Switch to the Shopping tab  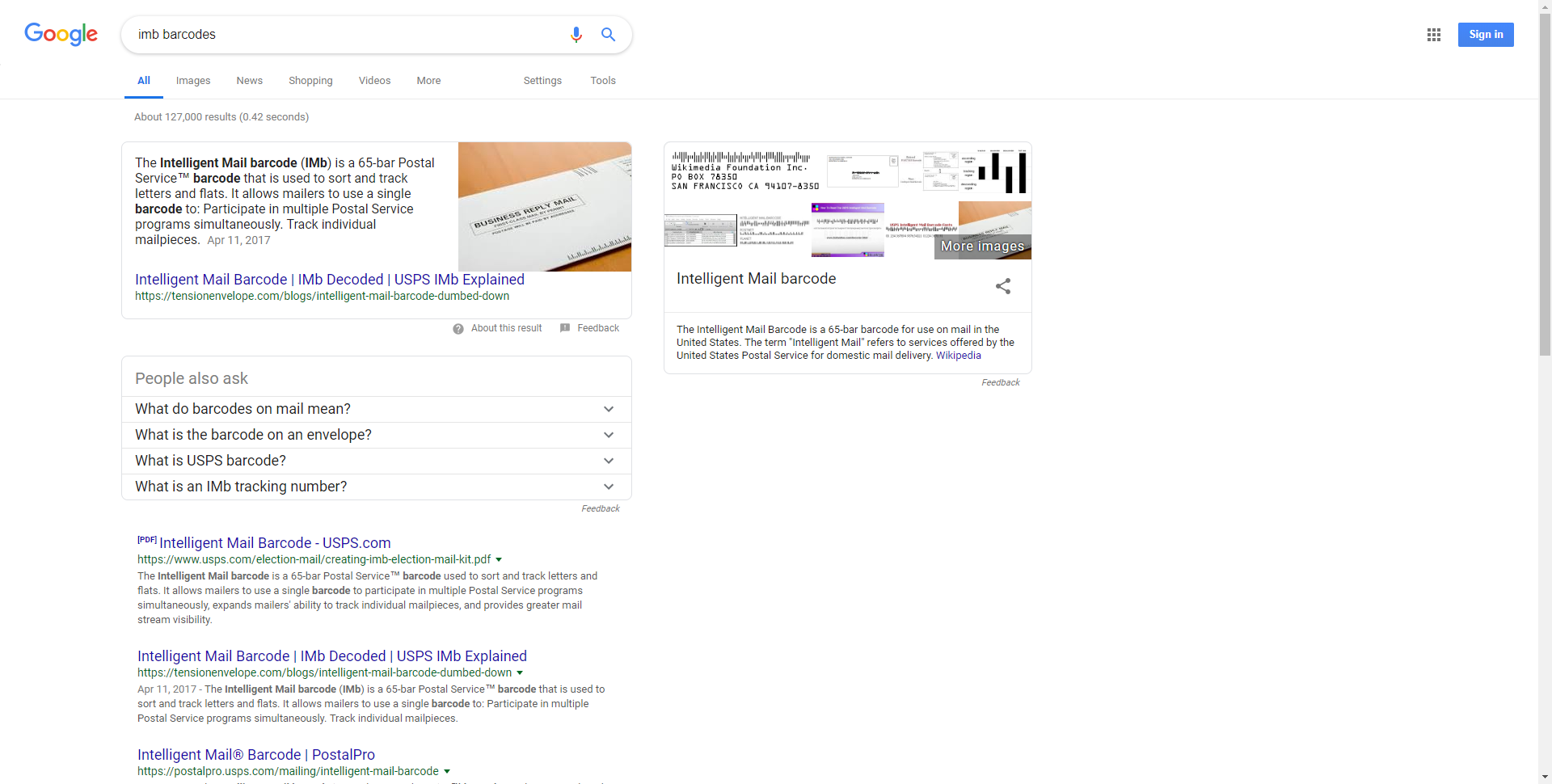pyautogui.click(x=310, y=81)
